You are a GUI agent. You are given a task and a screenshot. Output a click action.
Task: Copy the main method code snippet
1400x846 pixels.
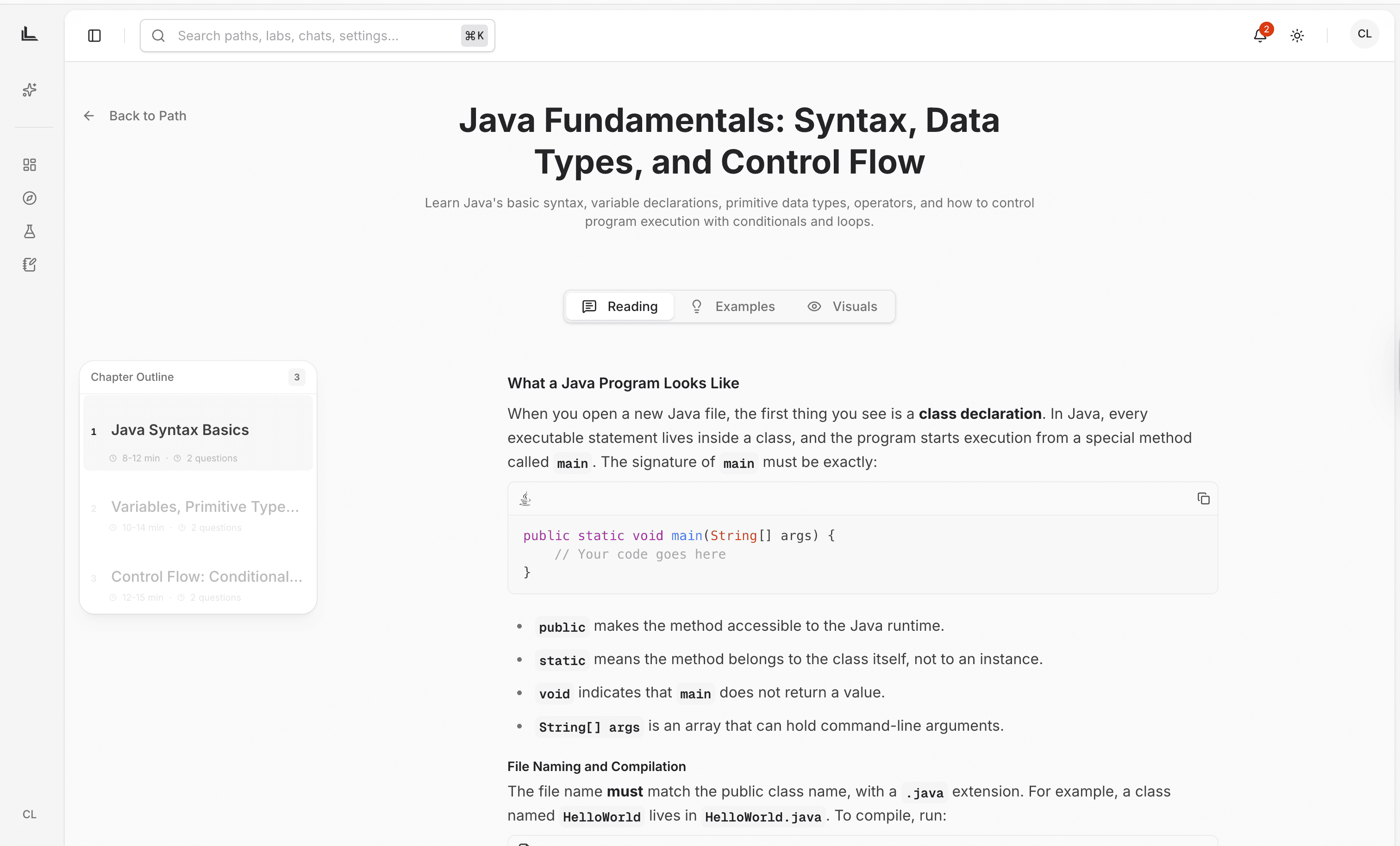tap(1203, 498)
